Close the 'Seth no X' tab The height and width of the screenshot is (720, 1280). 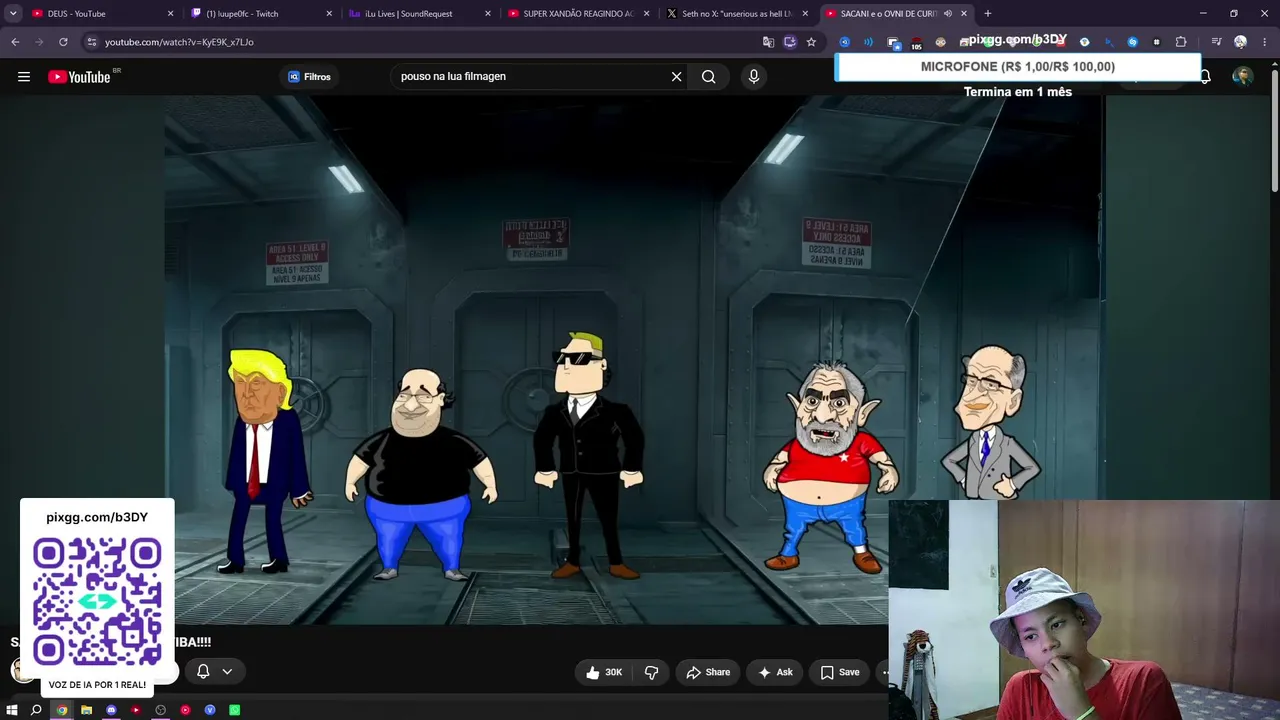tap(805, 14)
